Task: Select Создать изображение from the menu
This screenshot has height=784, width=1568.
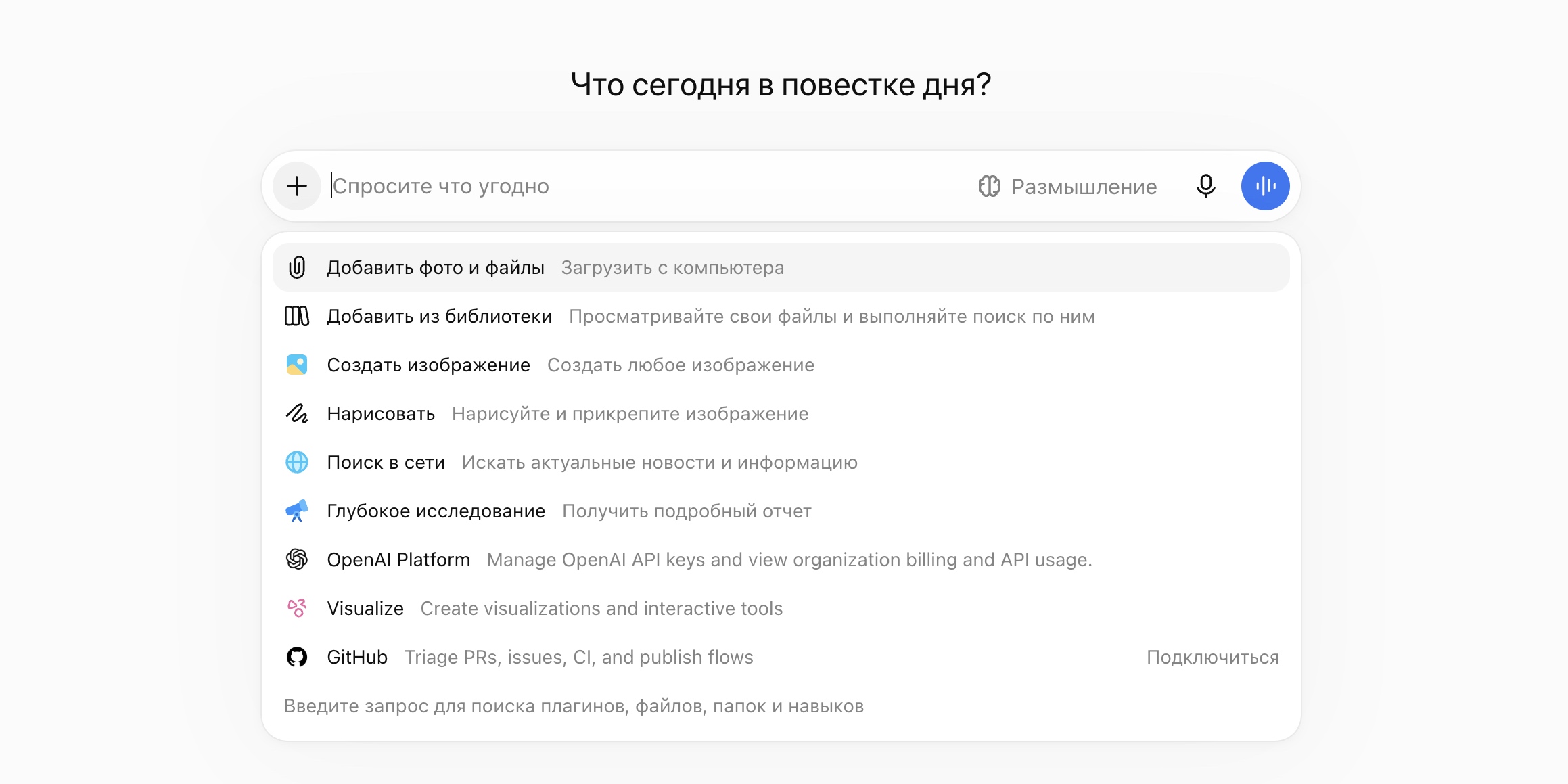Action: point(781,365)
